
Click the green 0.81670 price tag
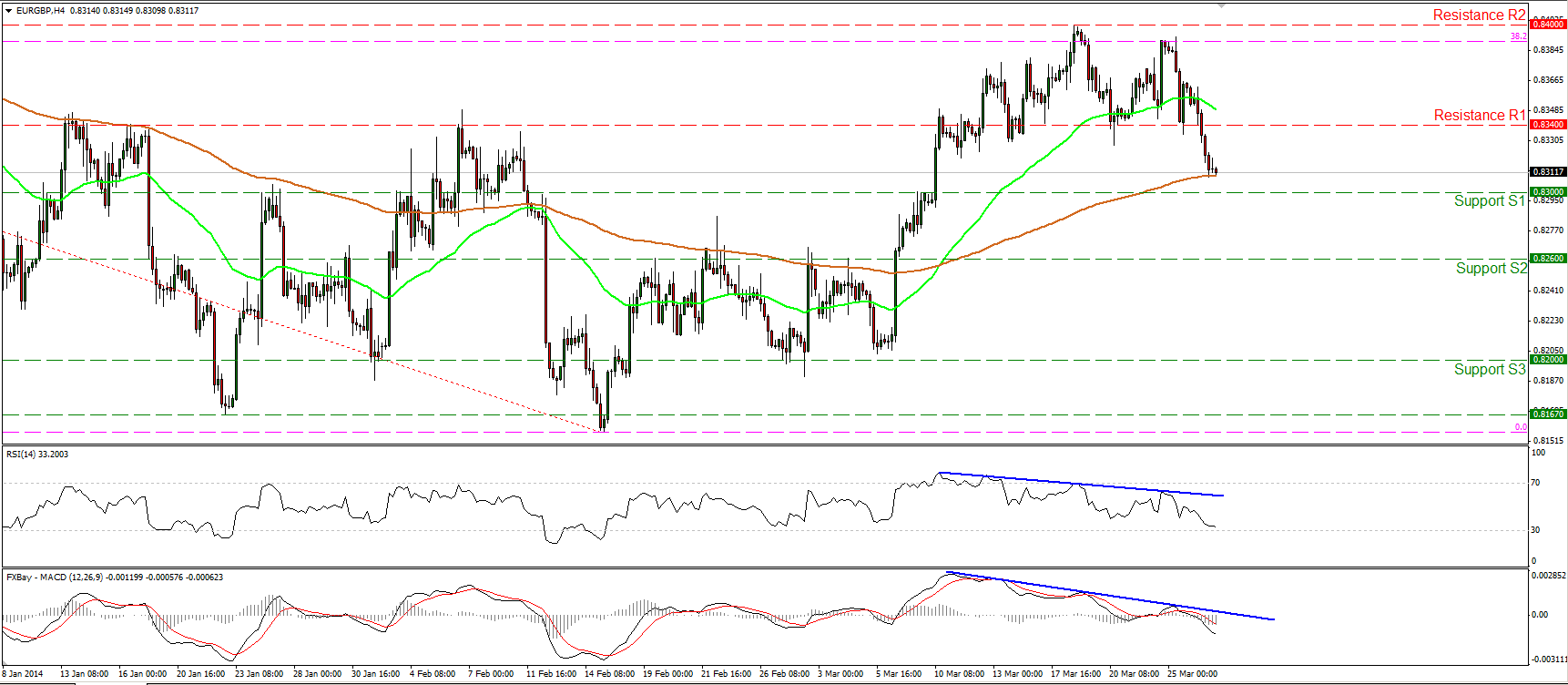click(1548, 414)
